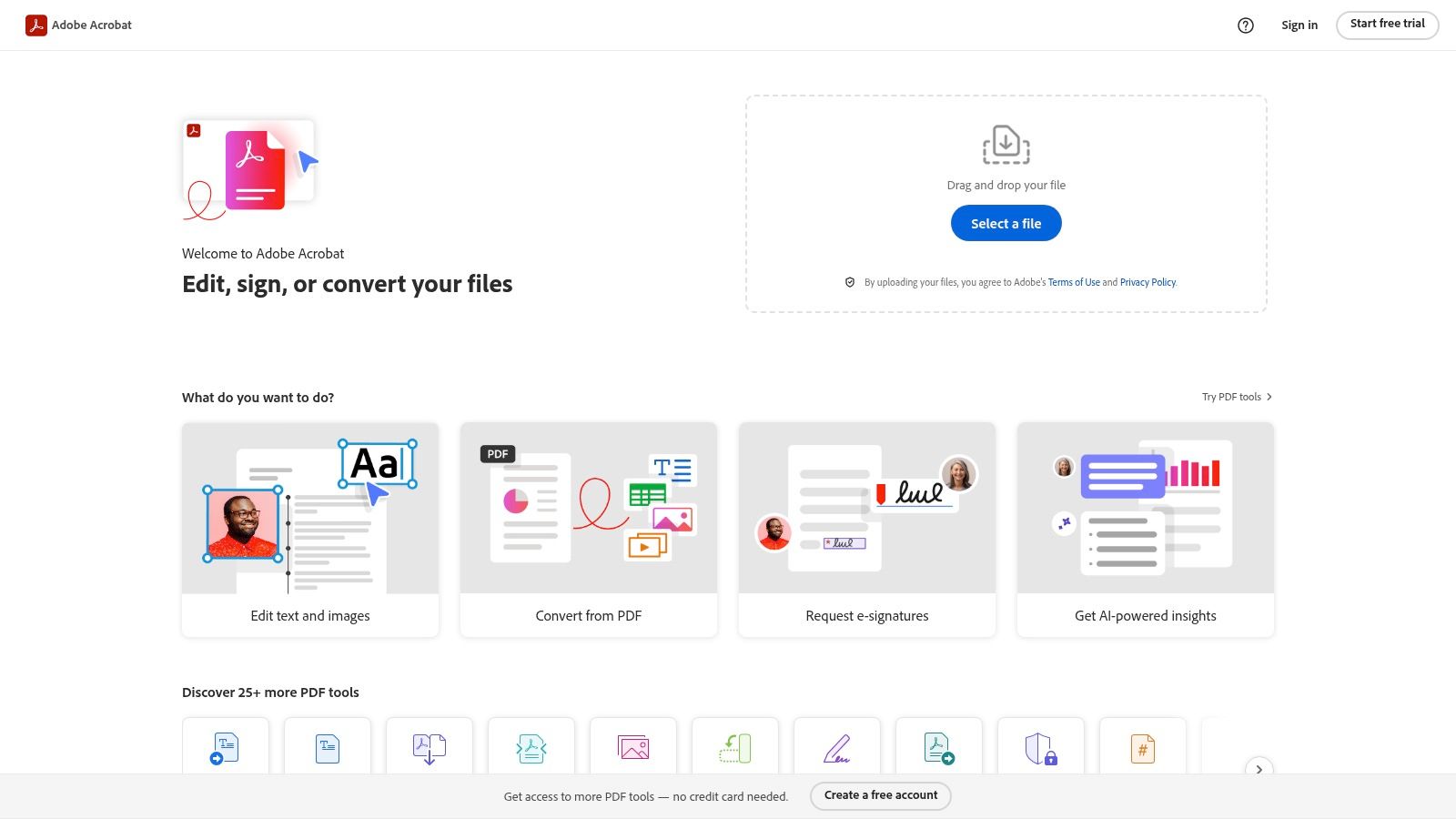Click the drag and drop upload icon

1006,145
